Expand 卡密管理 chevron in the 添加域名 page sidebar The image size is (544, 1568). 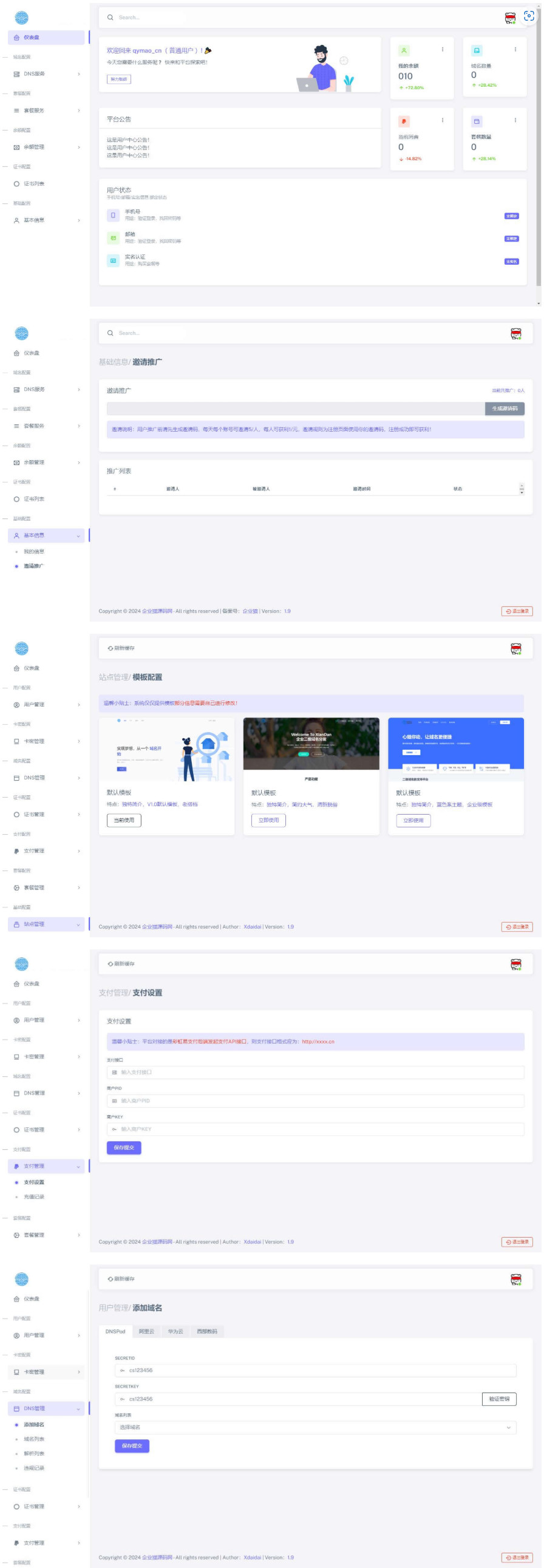pyautogui.click(x=78, y=1372)
